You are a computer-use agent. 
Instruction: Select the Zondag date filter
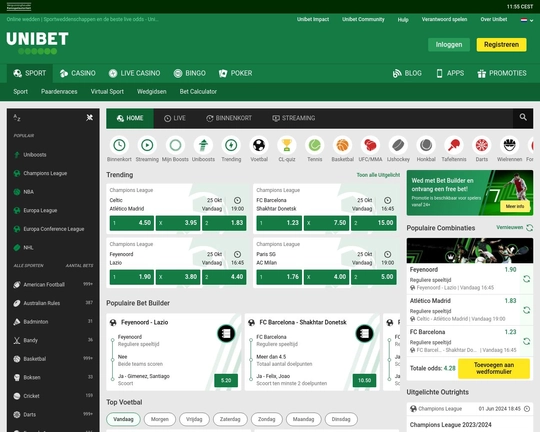267,419
